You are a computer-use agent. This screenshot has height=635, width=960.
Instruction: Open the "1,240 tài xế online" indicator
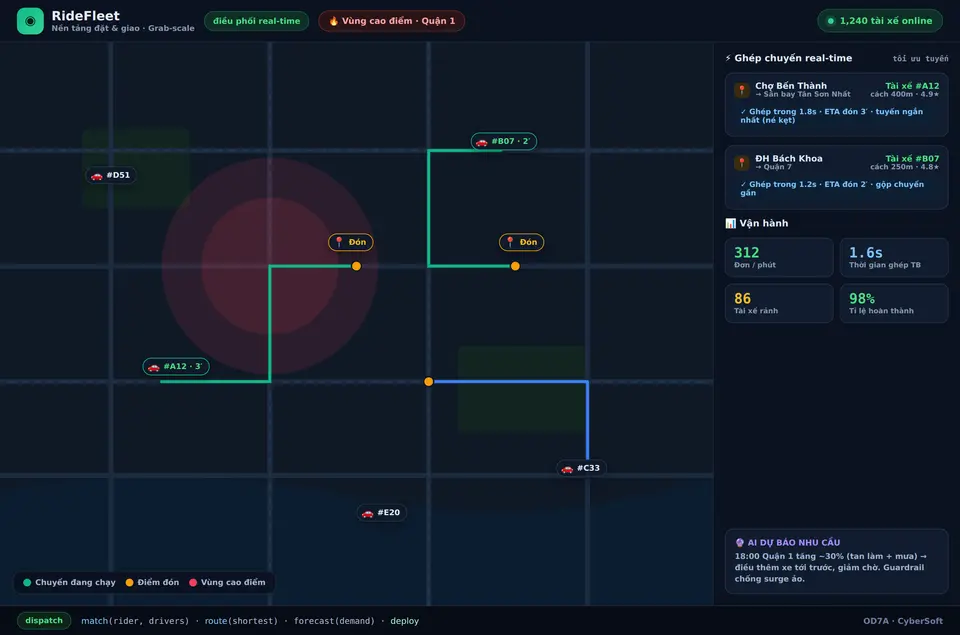pos(880,21)
